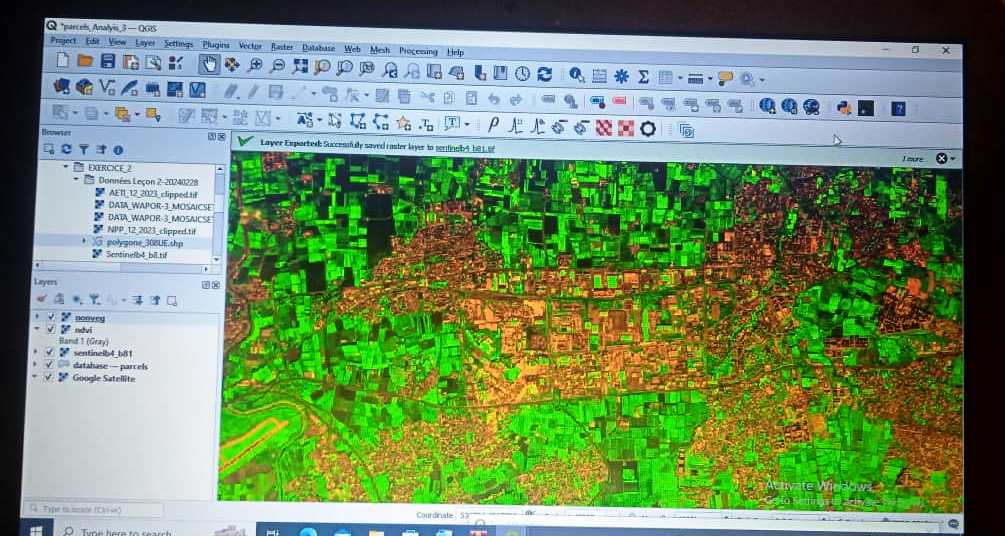Open the Layer Styling panel icon

pos(42,299)
